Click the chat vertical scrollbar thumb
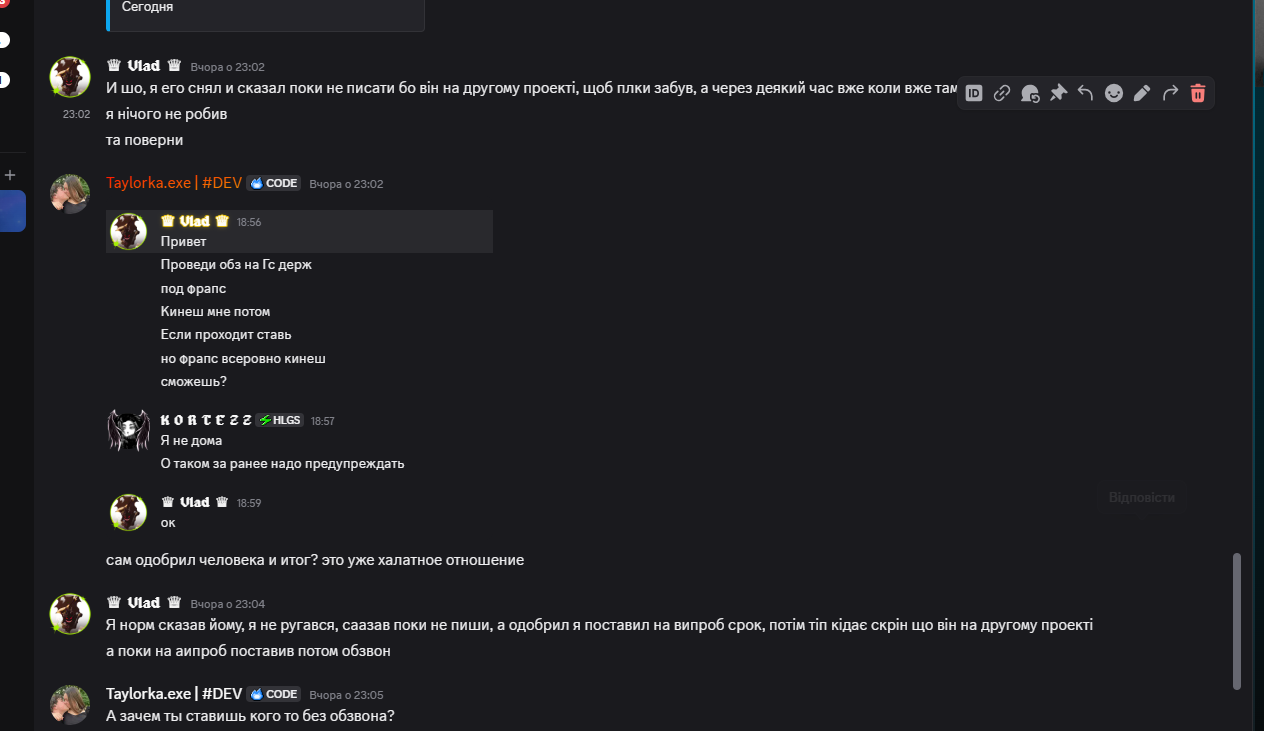1264x731 pixels. pos(1237,620)
